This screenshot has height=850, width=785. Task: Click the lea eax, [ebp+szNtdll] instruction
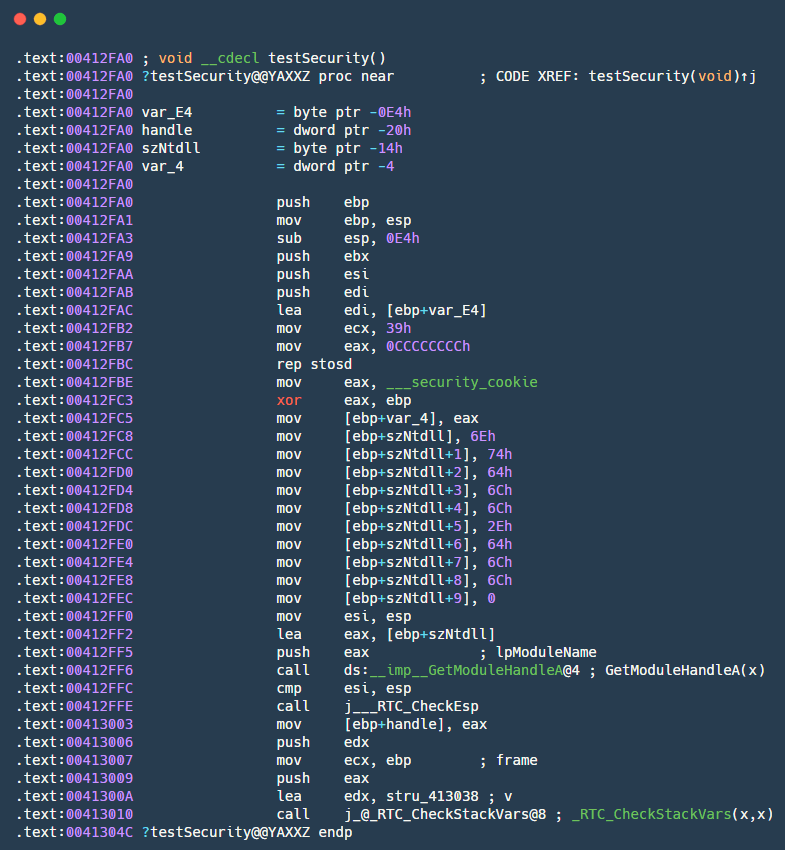coord(386,634)
